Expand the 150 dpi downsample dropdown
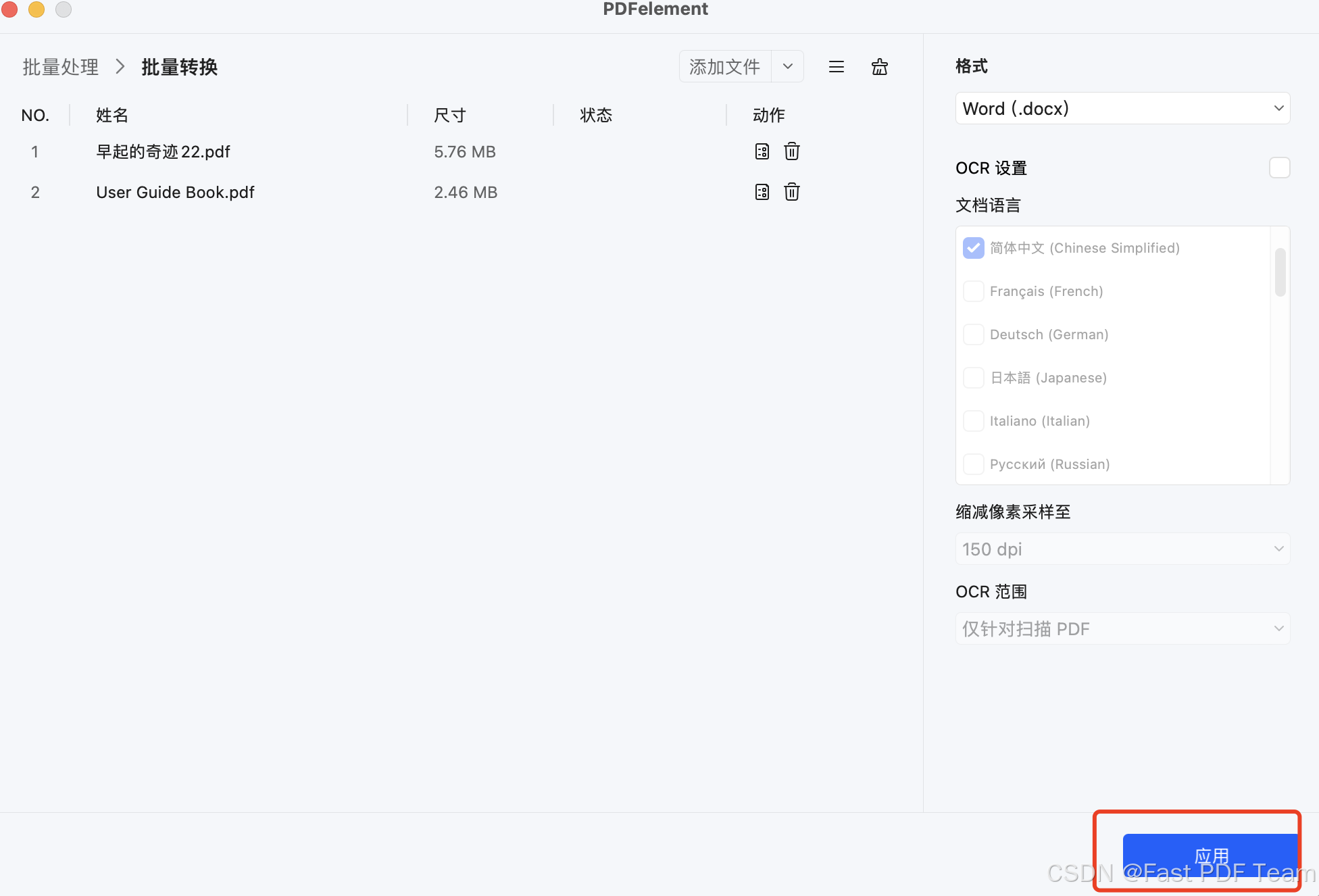This screenshot has width=1319, height=896. coord(1122,549)
